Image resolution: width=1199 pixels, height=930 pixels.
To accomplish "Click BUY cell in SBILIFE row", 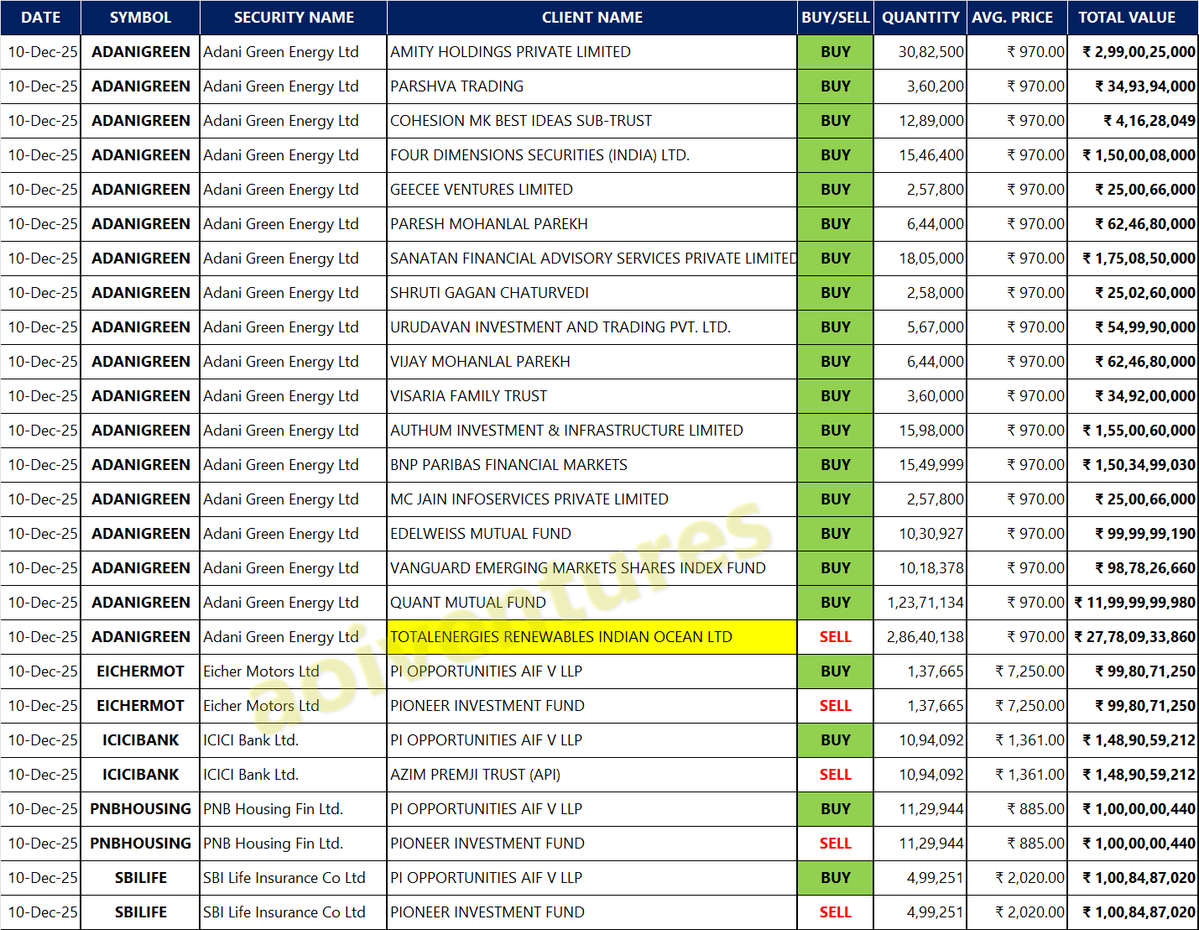I will [835, 878].
